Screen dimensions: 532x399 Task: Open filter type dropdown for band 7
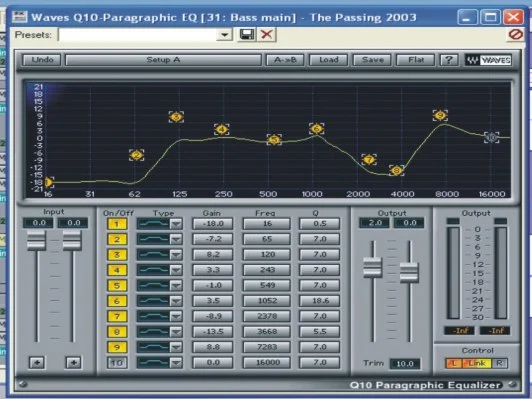tap(176, 317)
